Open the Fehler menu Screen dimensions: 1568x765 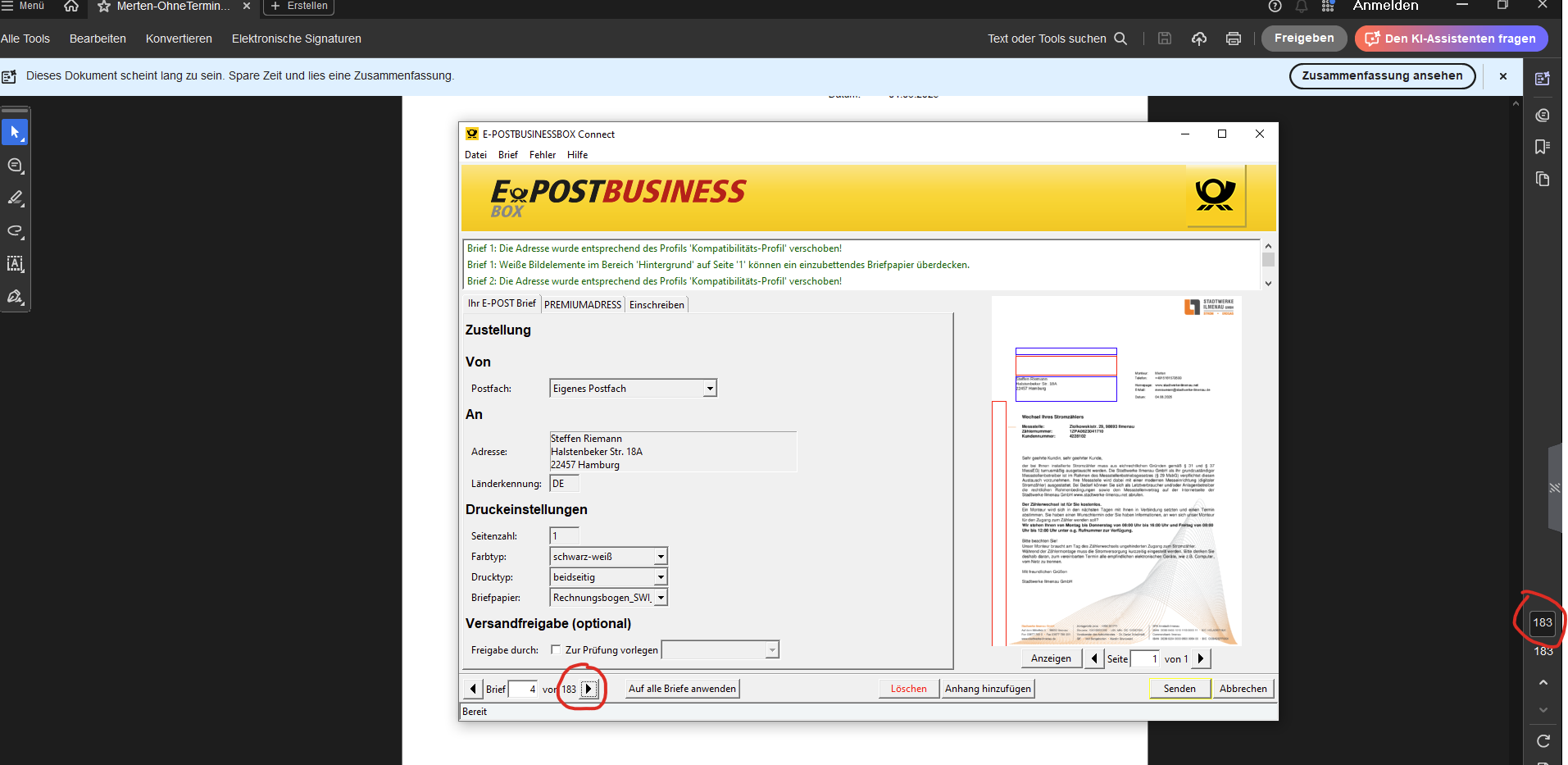pyautogui.click(x=542, y=155)
